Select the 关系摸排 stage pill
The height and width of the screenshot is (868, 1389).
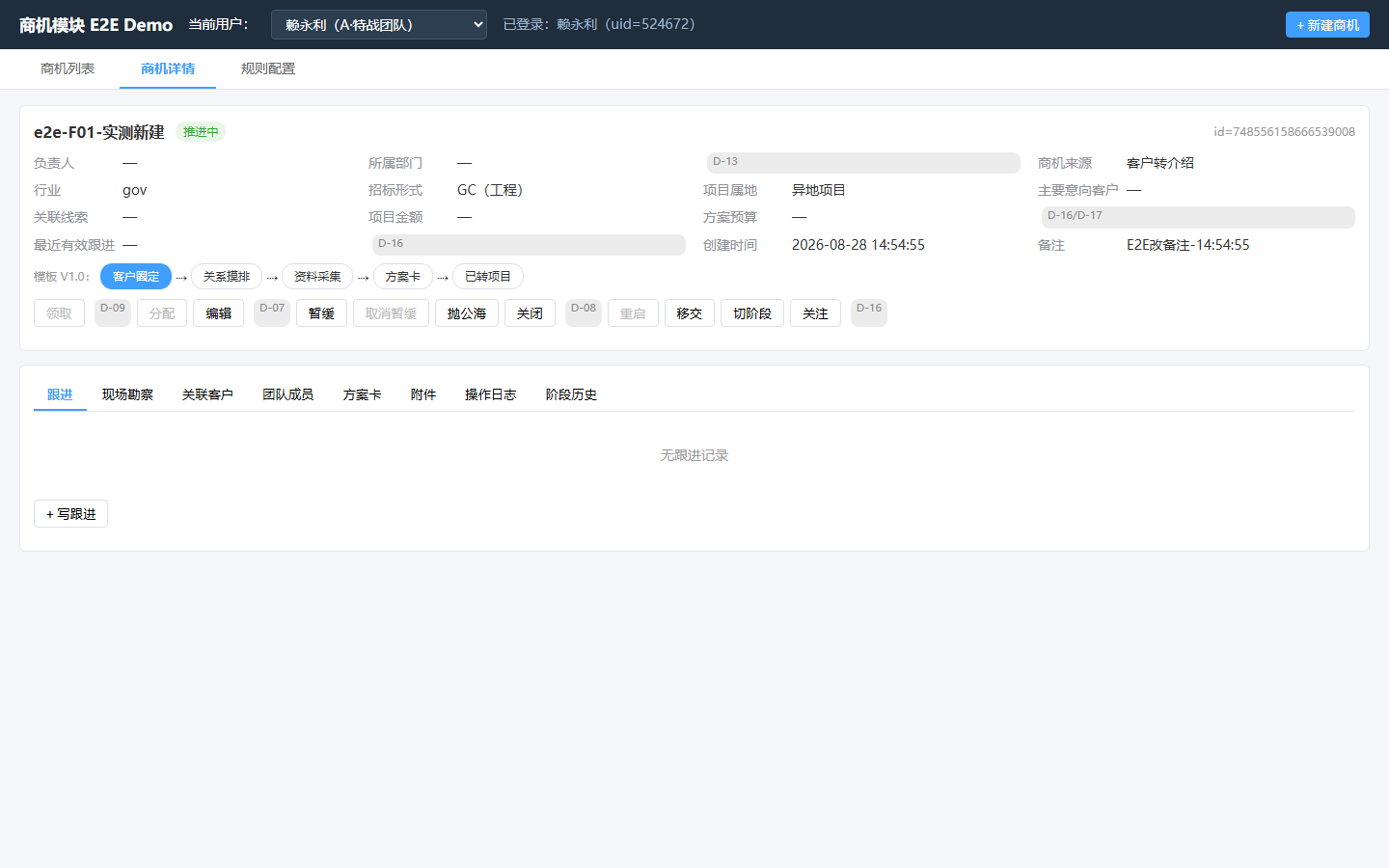[x=227, y=277]
